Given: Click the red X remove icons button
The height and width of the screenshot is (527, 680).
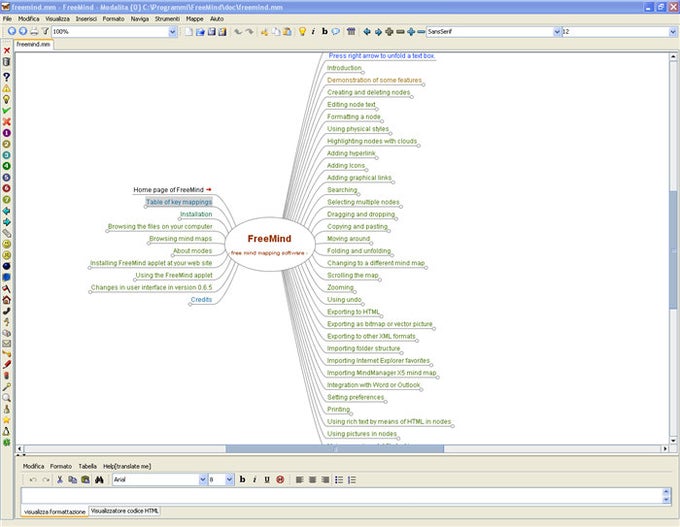Looking at the screenshot, I should [7, 51].
